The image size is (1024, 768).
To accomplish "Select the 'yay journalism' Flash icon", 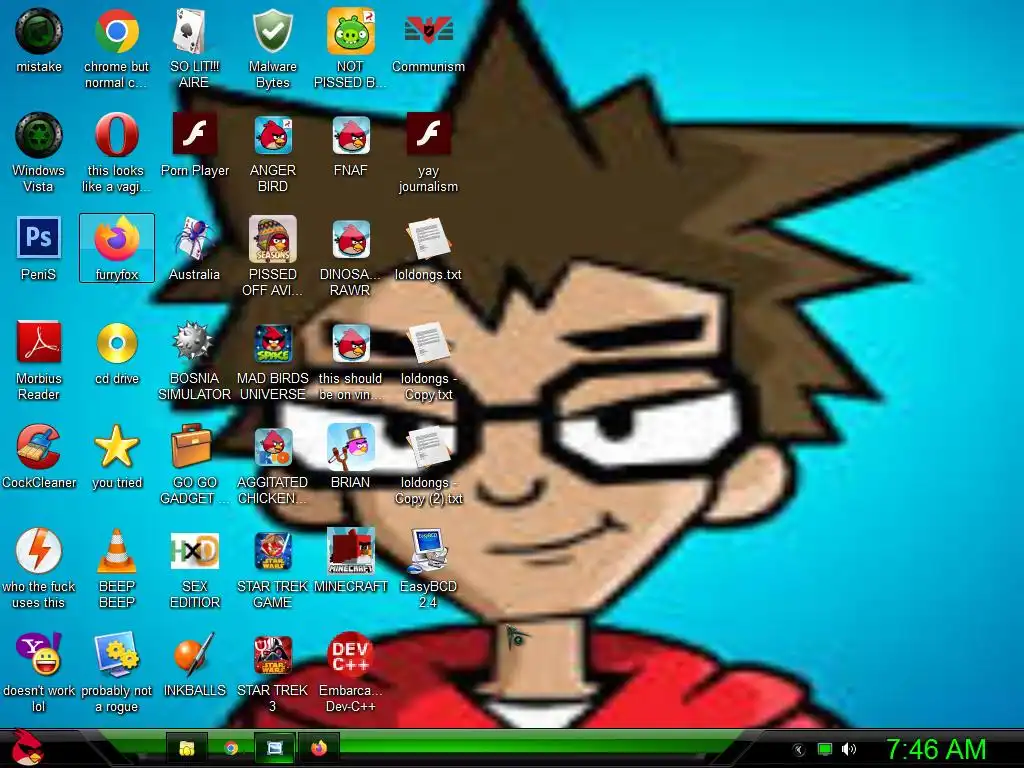I will [428, 134].
